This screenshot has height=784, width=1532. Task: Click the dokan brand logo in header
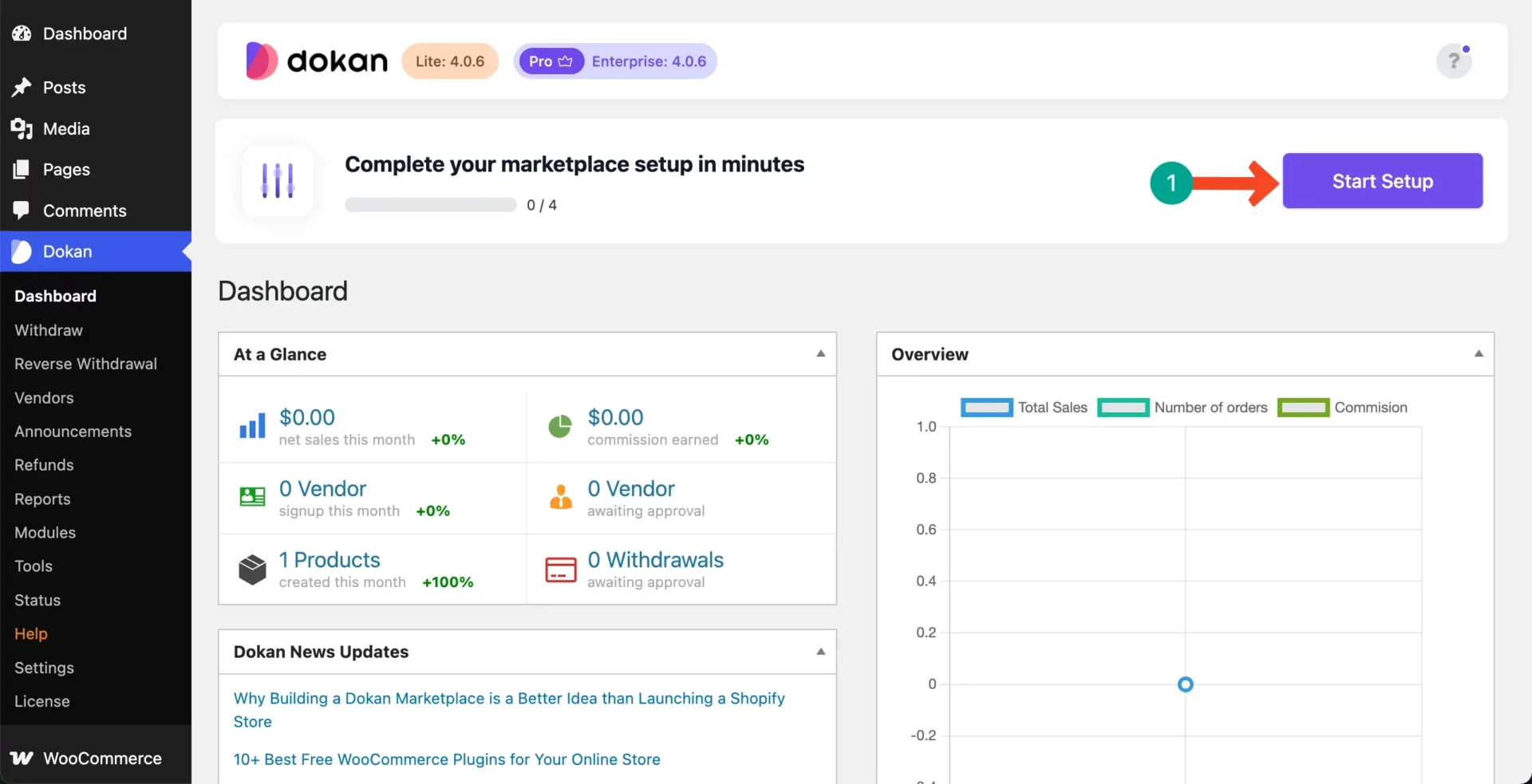pos(317,61)
